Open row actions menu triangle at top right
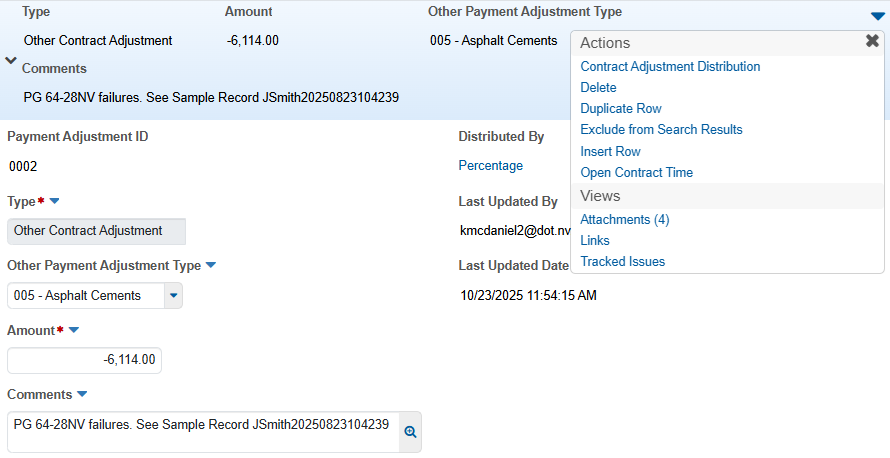This screenshot has height=458, width=890. click(x=878, y=16)
